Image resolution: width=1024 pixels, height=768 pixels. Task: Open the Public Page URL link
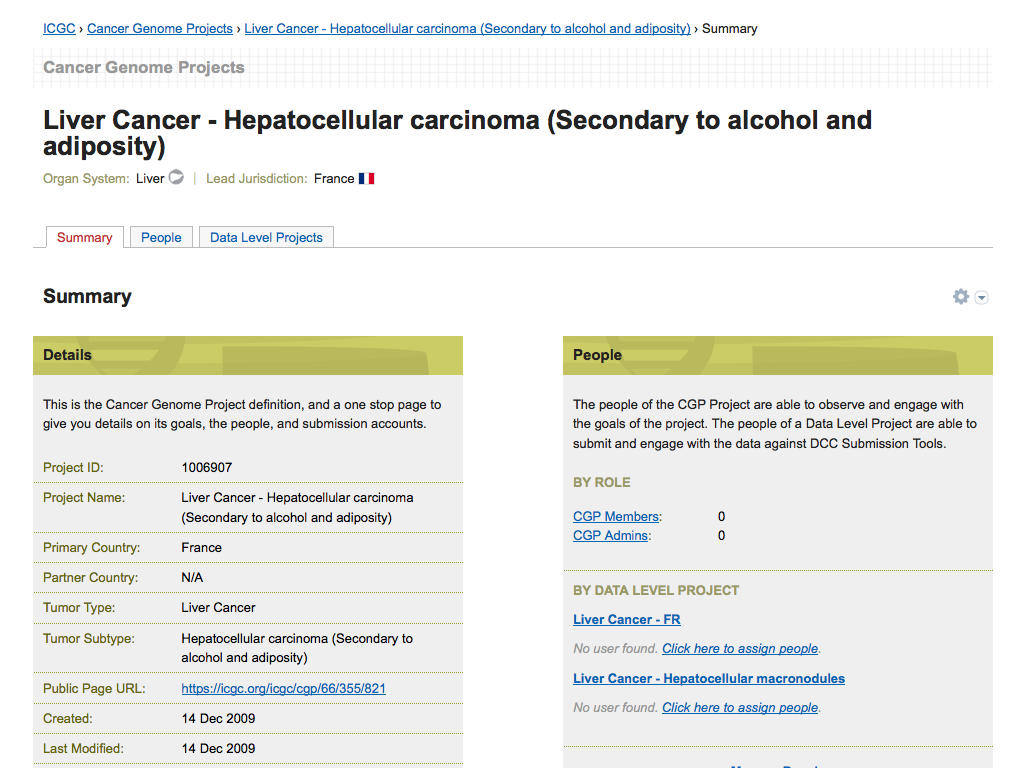(283, 688)
